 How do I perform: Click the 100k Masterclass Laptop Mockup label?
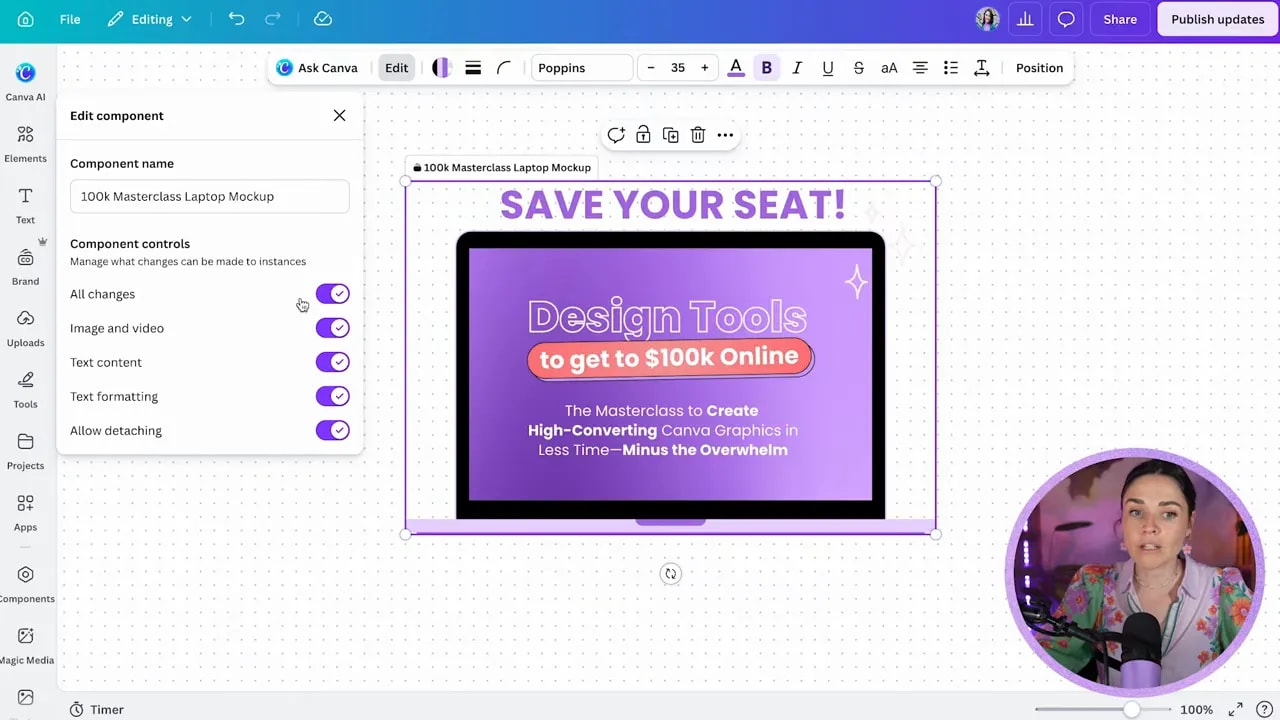[501, 167]
